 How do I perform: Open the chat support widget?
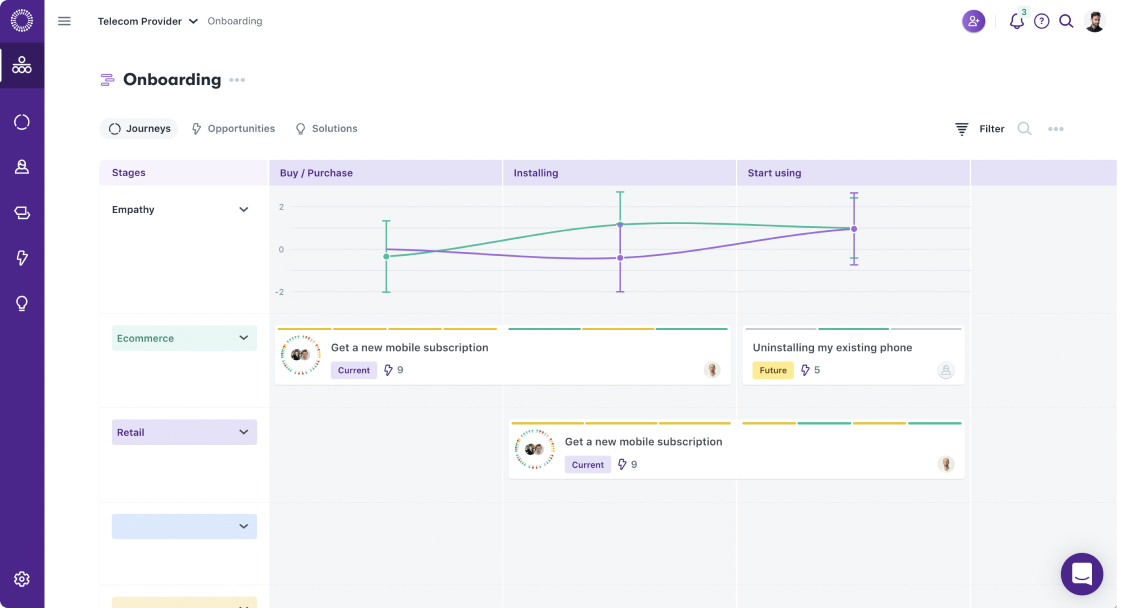(x=1081, y=574)
